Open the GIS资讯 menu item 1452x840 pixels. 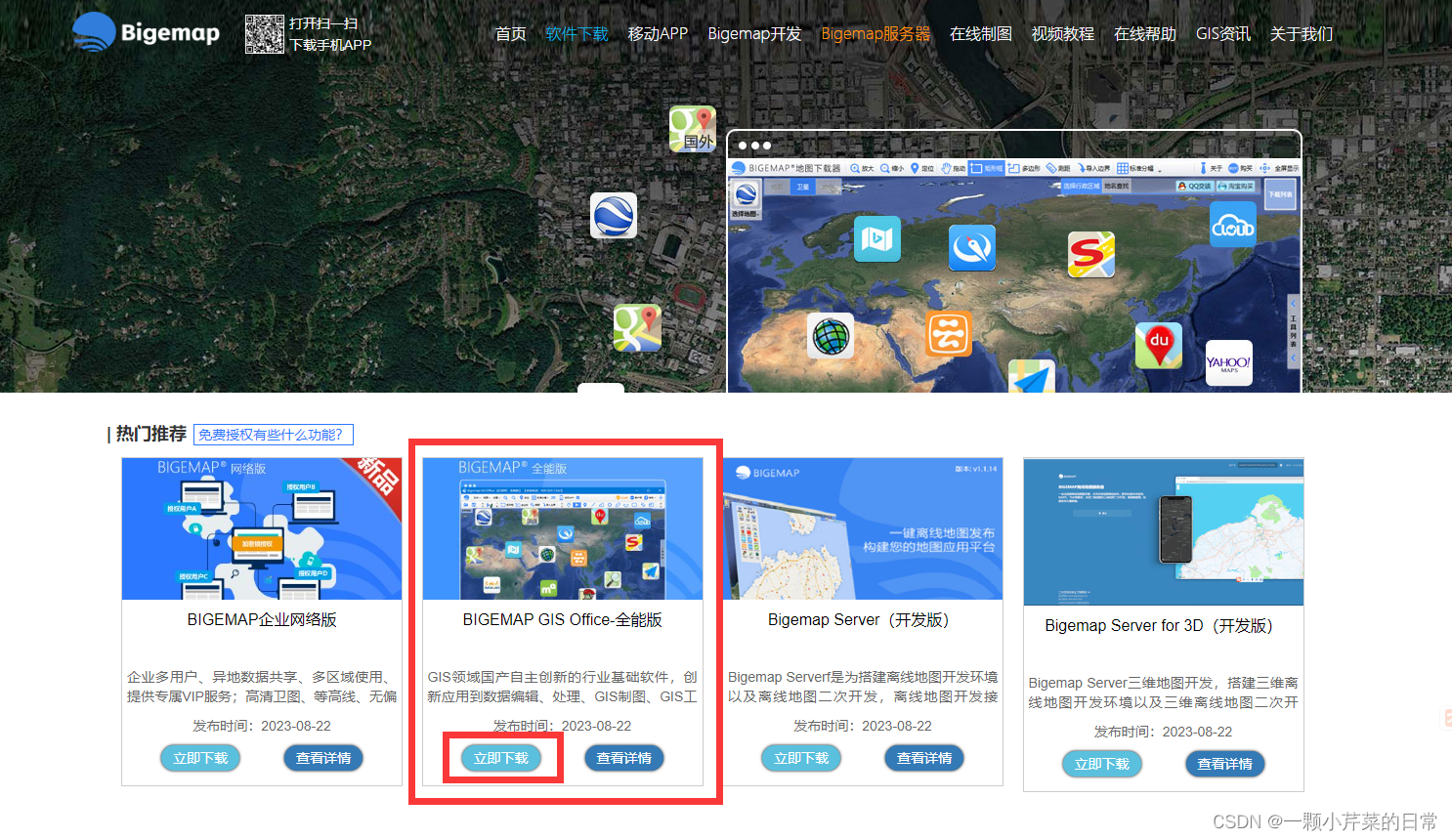(x=1223, y=34)
